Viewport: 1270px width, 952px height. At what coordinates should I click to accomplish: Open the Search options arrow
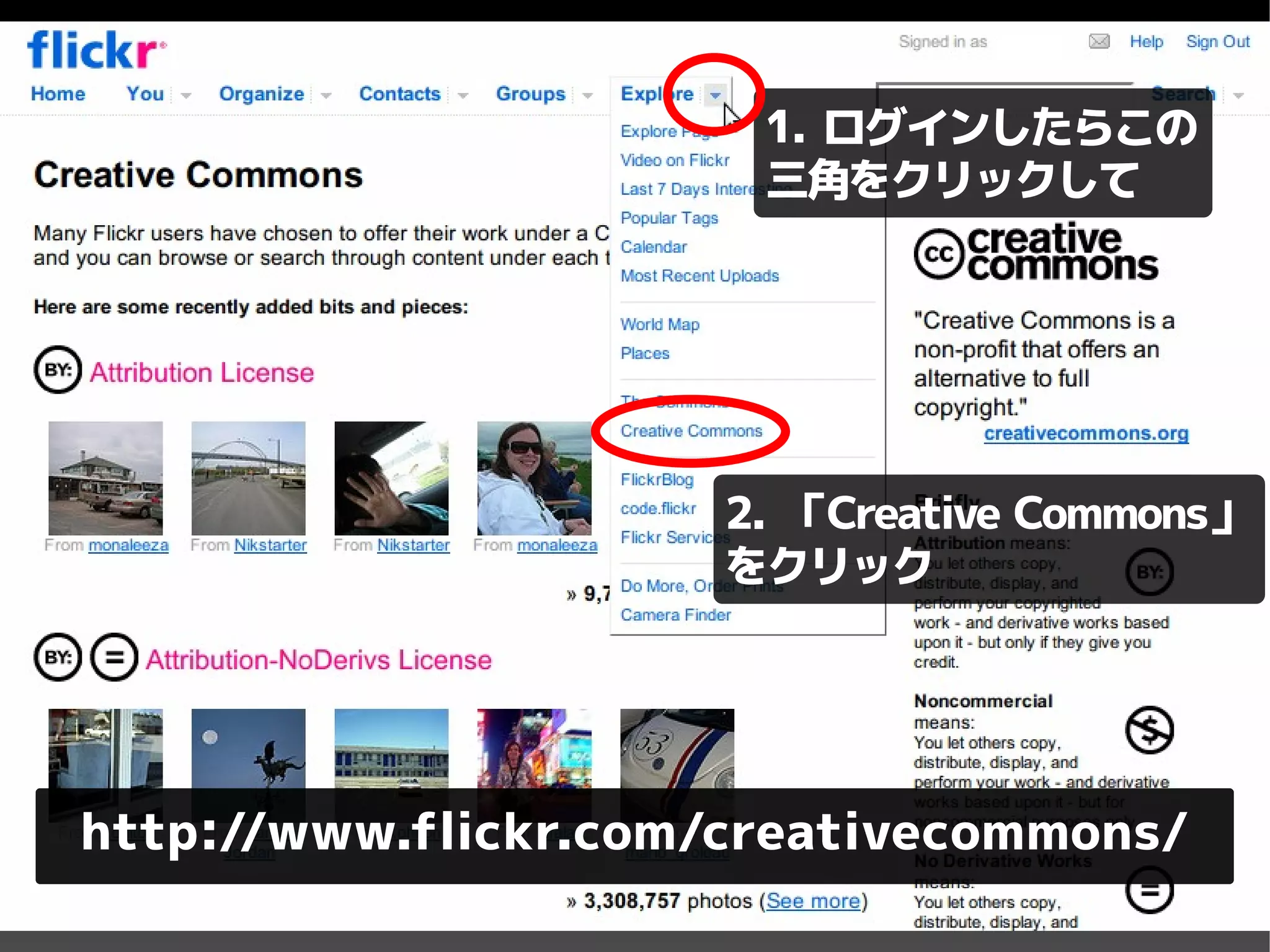[1238, 96]
